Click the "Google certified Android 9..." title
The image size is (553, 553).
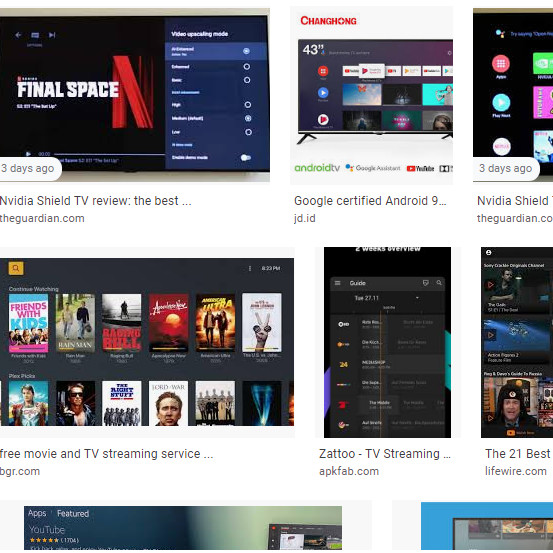pyautogui.click(x=370, y=201)
